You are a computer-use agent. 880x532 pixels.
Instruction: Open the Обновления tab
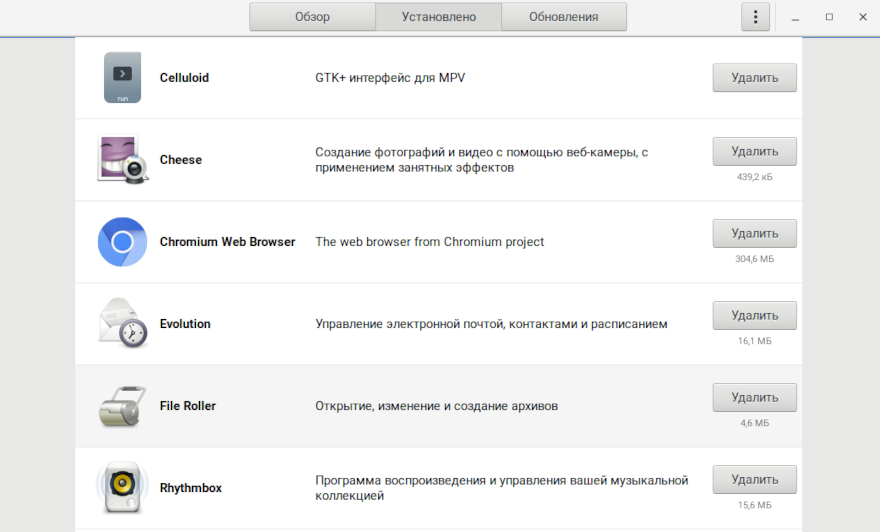point(564,17)
